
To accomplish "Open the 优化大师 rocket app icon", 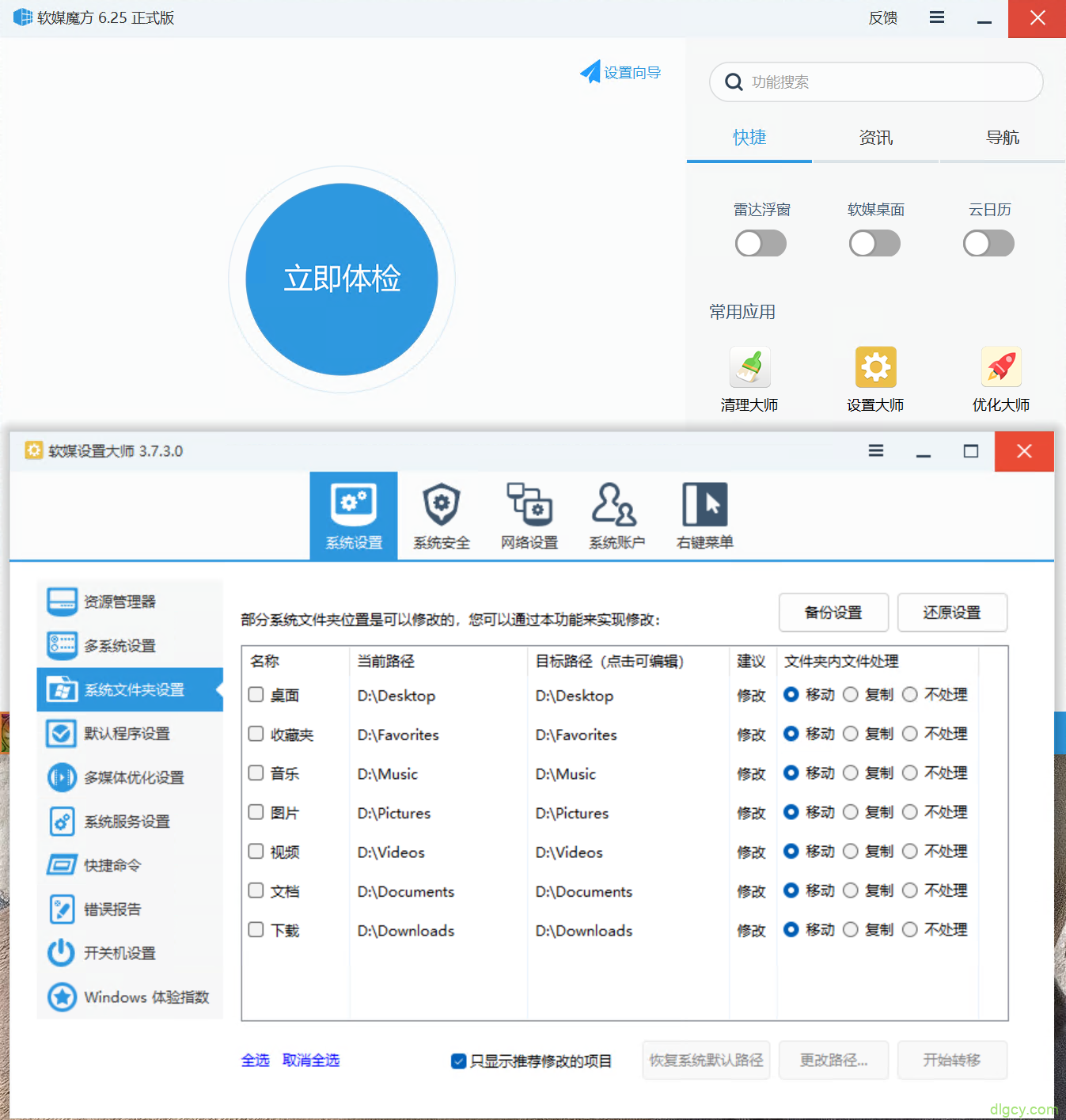I will (x=1001, y=367).
